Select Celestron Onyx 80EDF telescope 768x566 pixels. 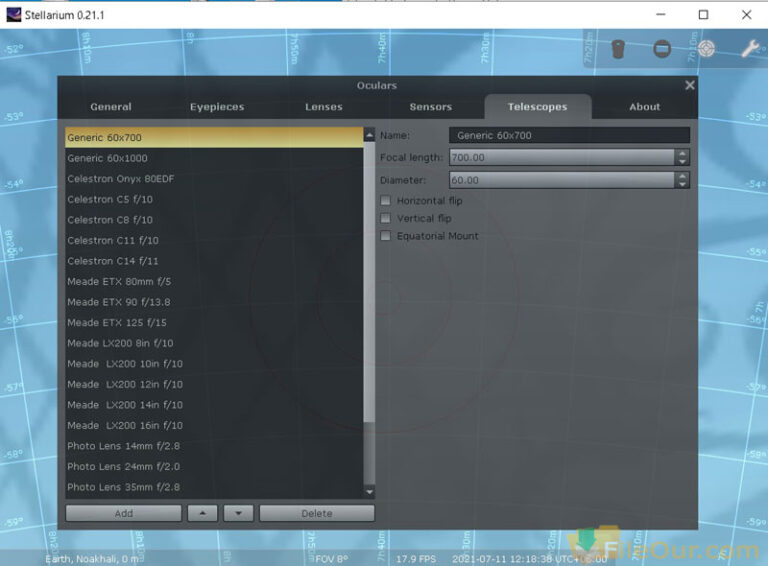tap(214, 179)
